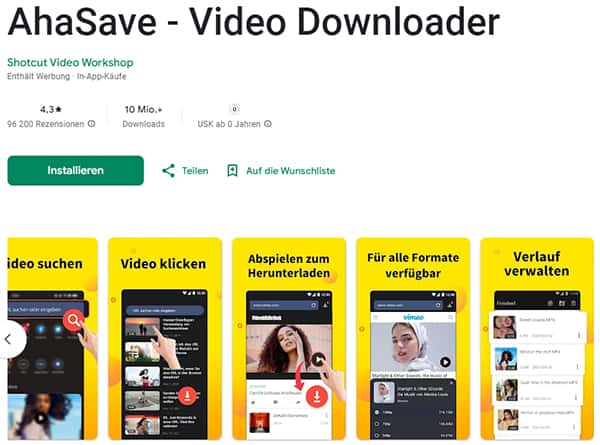The width and height of the screenshot is (600, 445).
Task: Click the 96 200 Rezensionen text
Action: [x=46, y=124]
